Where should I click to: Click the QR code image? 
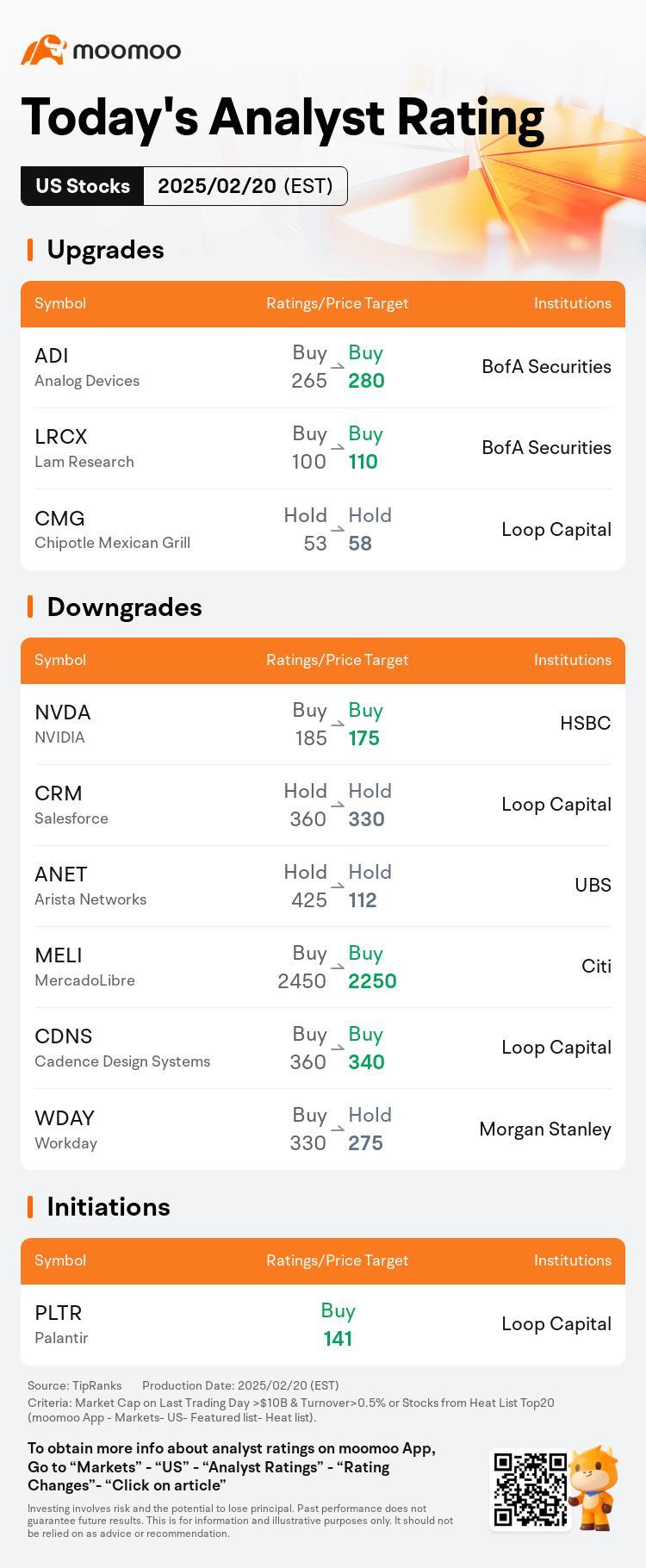pyautogui.click(x=530, y=1490)
